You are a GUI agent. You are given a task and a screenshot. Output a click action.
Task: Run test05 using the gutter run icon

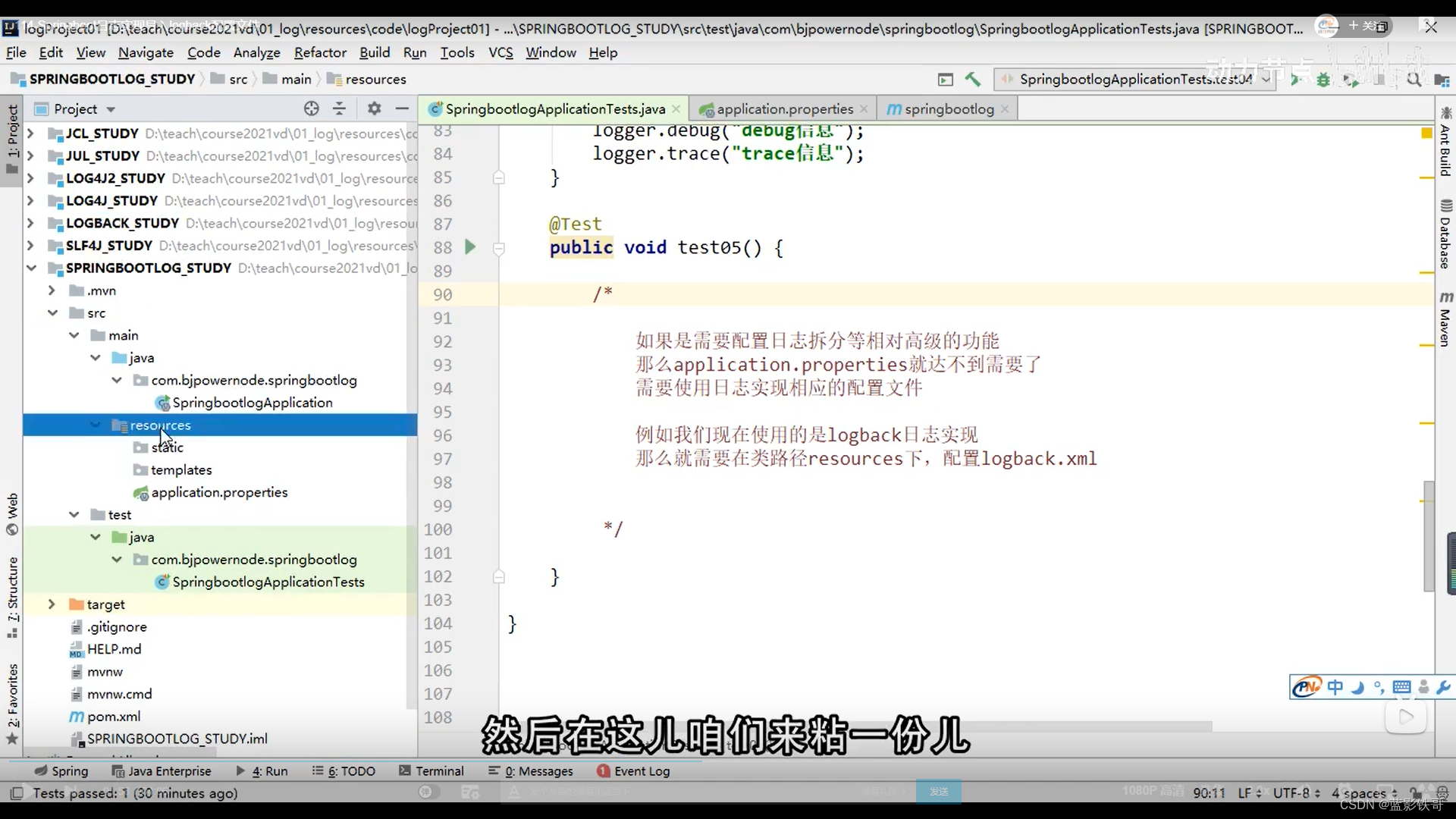(x=470, y=247)
